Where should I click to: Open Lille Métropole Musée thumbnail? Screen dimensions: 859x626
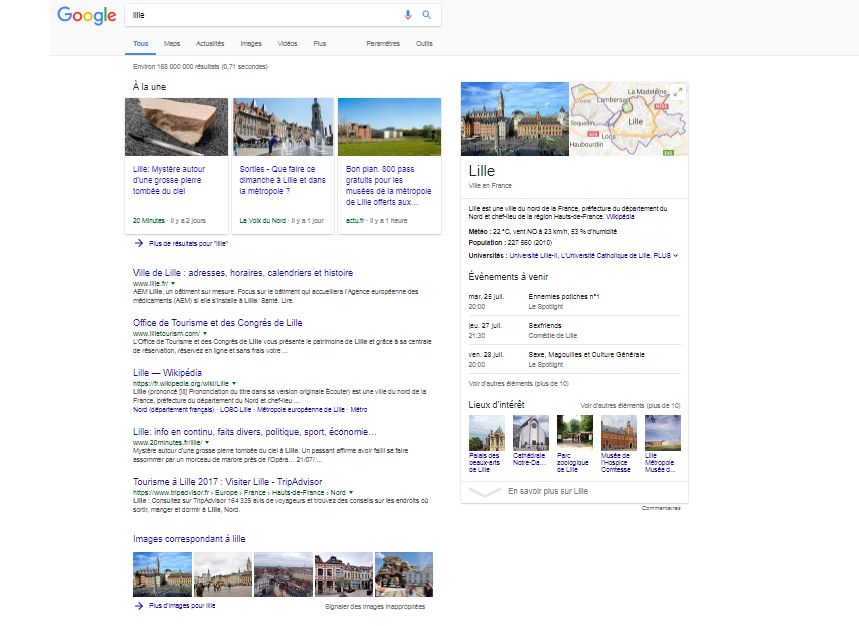coord(663,433)
